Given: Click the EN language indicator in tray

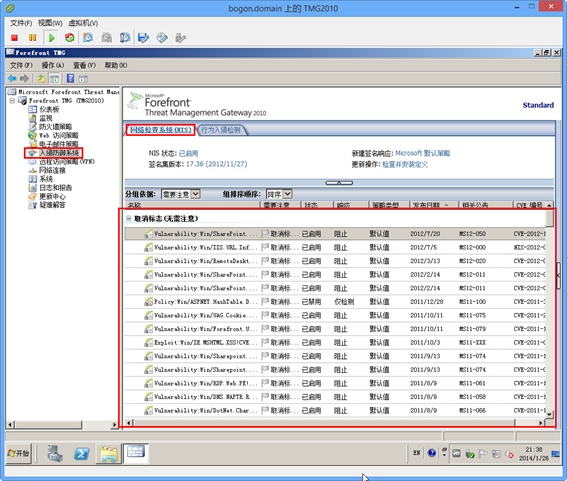Looking at the screenshot, I should point(417,453).
